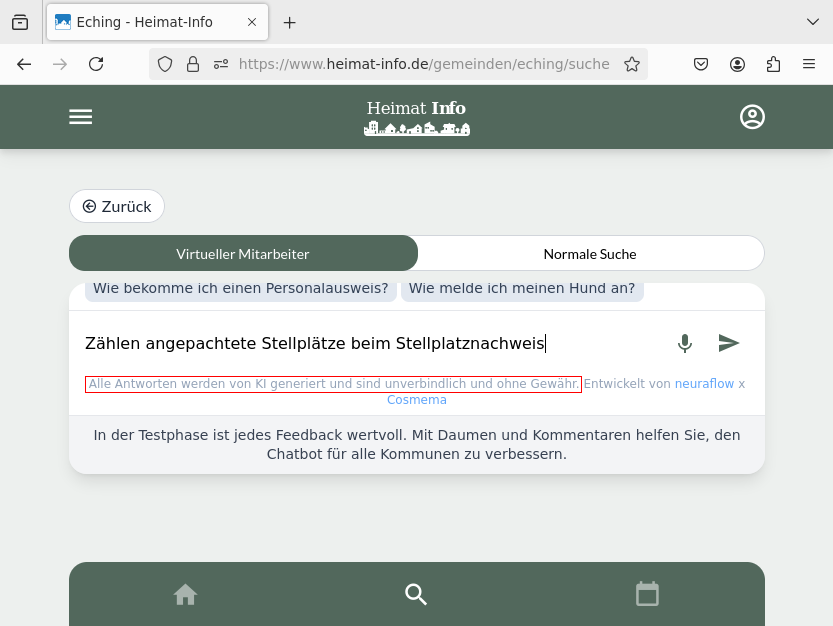Switch to Virtueller Mitarbeiter mode
The width and height of the screenshot is (833, 626).
[243, 254]
